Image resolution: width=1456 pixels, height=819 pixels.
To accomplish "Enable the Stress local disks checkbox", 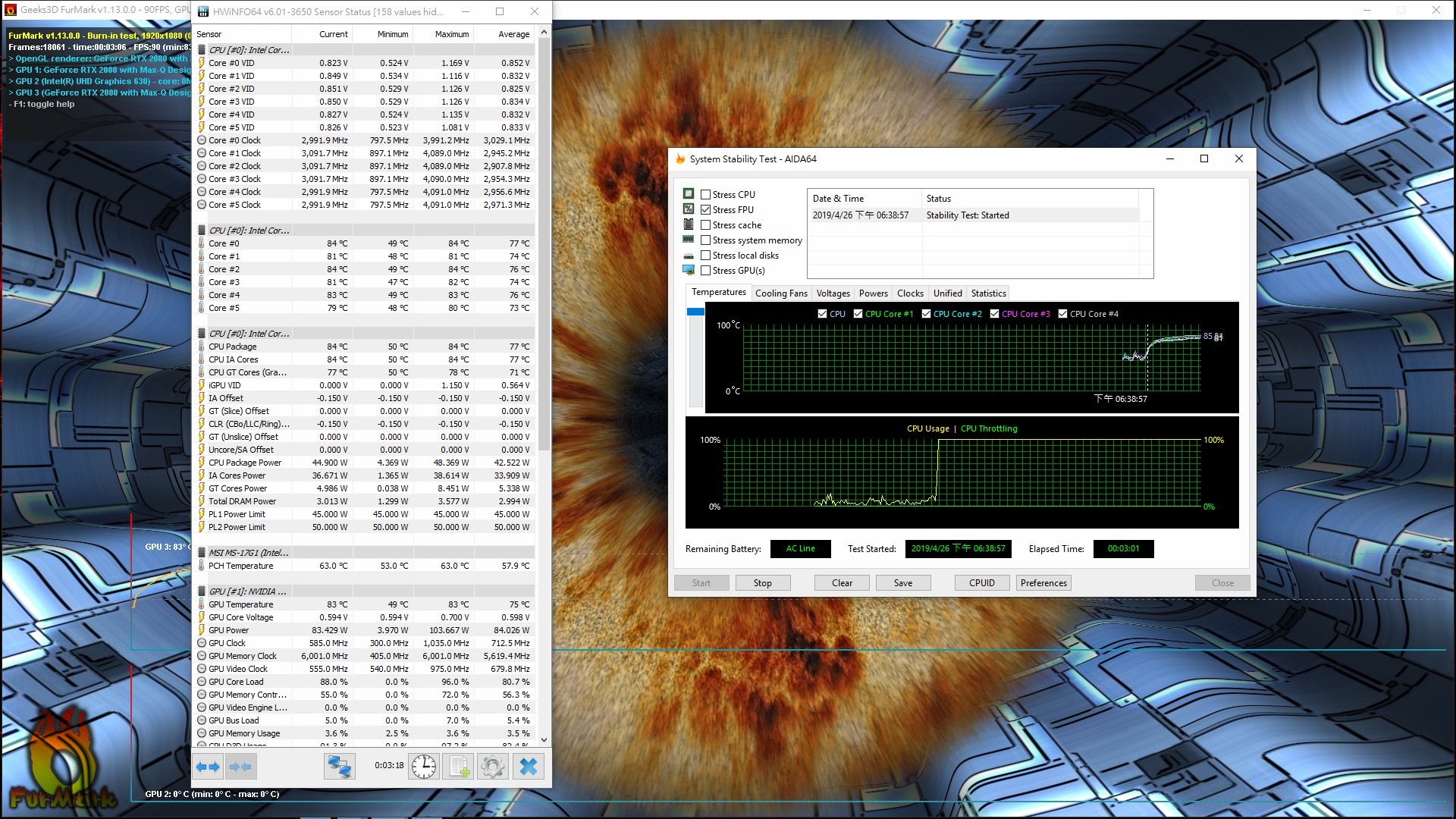I will point(706,255).
